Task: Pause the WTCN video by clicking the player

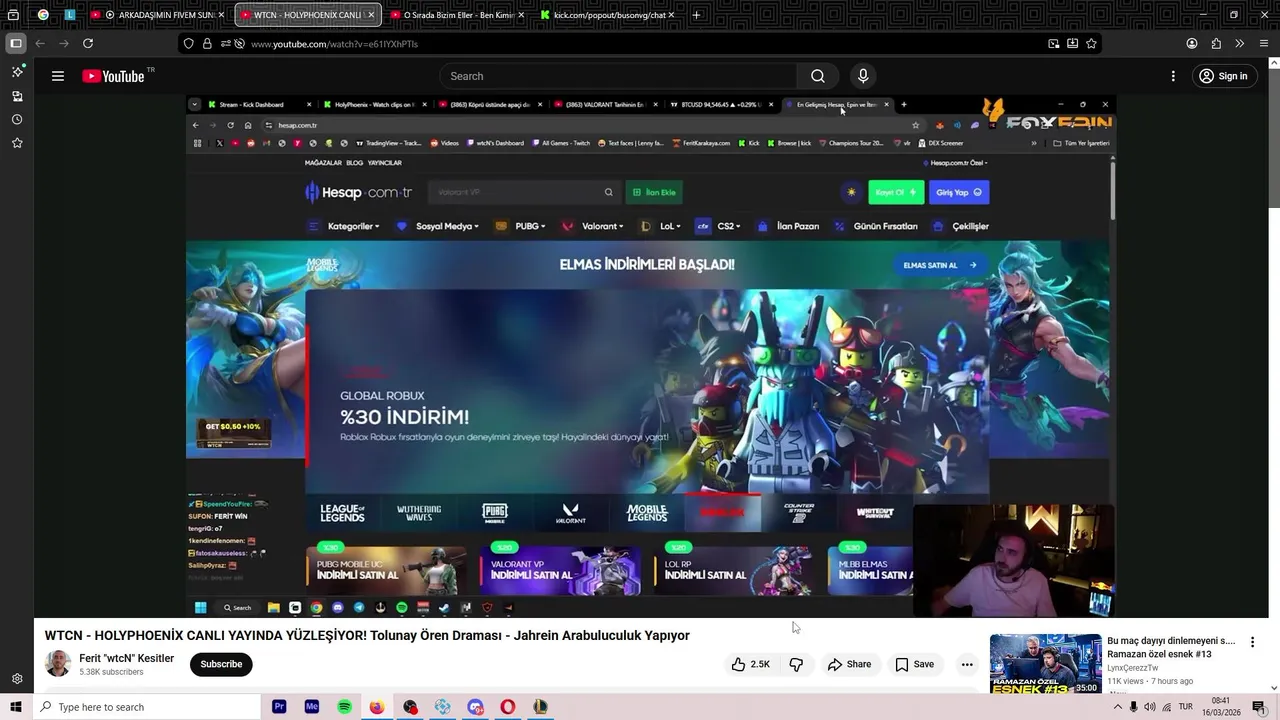Action: pyautogui.click(x=650, y=356)
